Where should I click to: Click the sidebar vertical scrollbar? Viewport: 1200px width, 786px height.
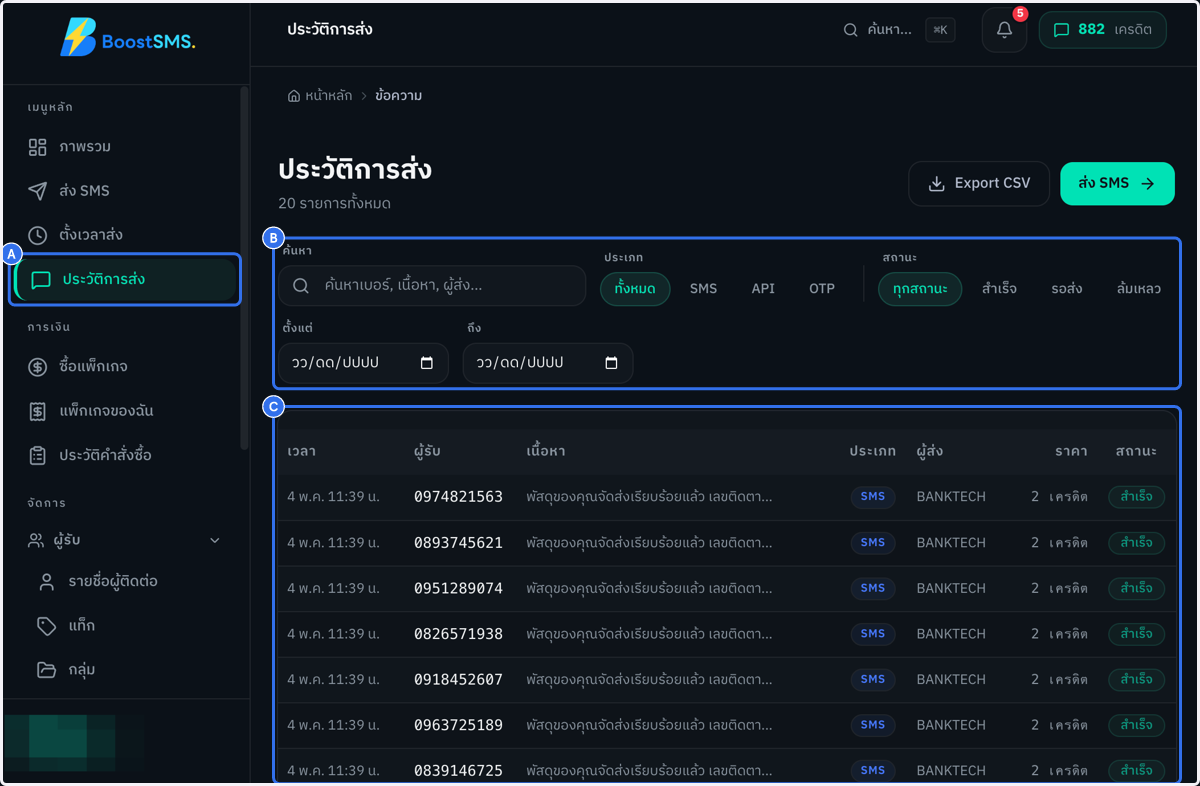(x=244, y=268)
